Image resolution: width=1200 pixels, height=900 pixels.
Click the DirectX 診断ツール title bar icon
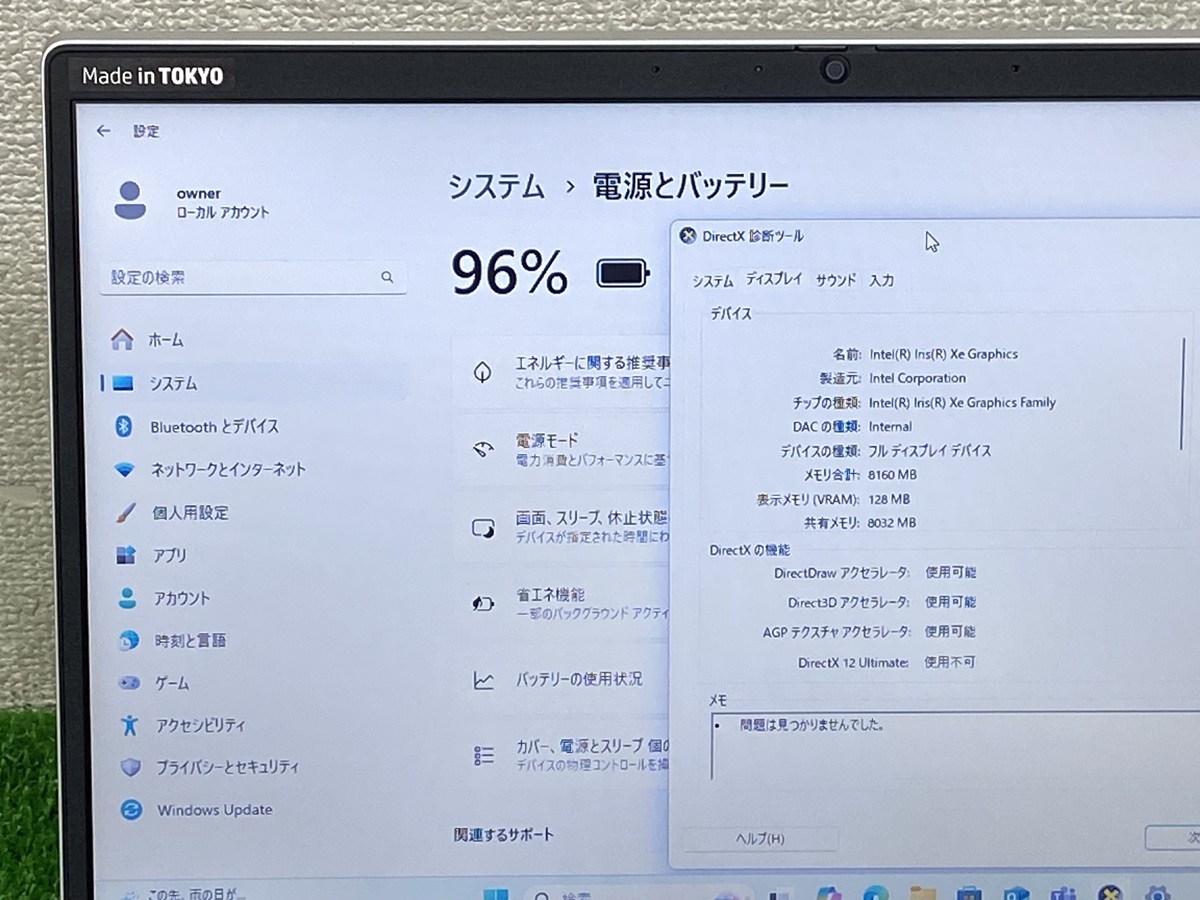688,236
